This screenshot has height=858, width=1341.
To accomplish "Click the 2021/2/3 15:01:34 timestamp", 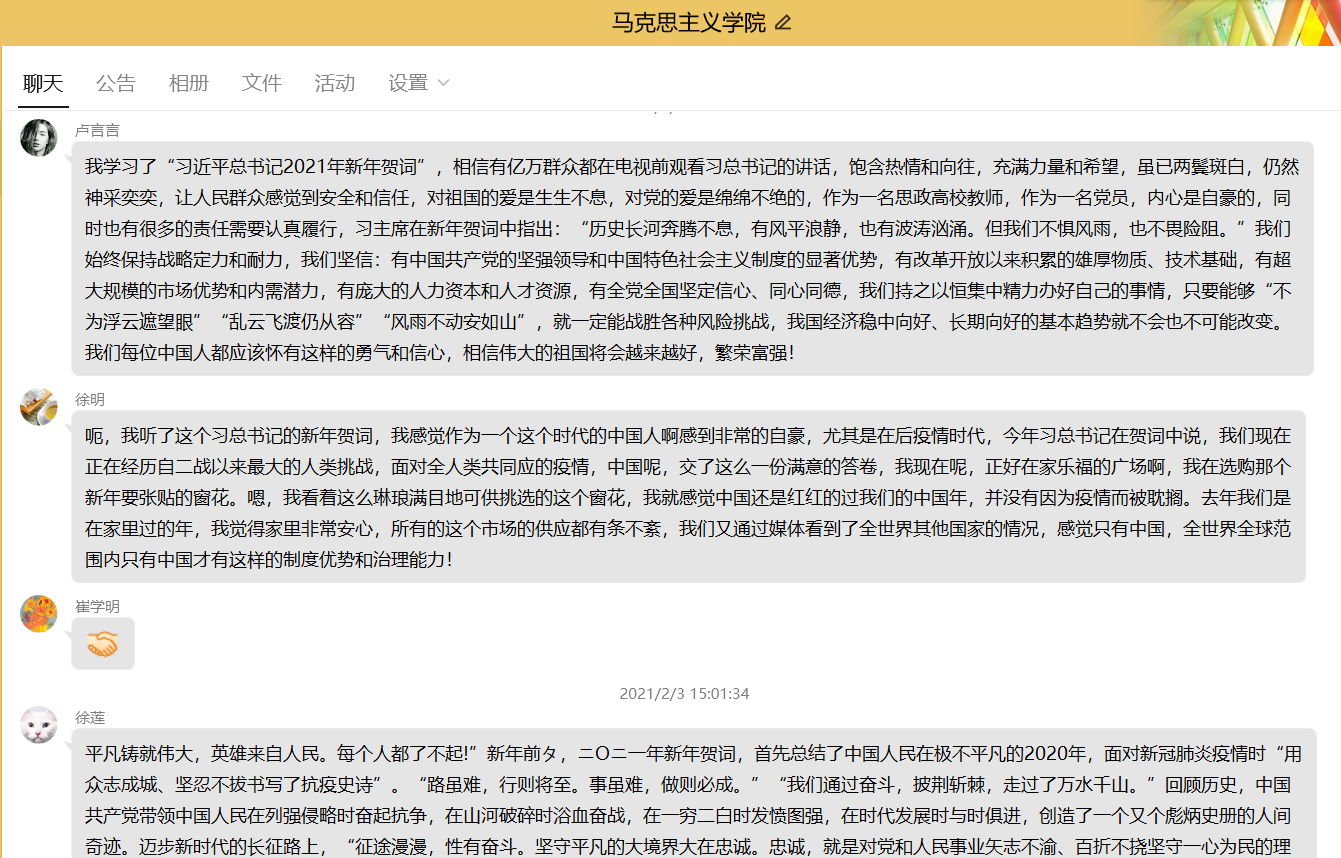I will pyautogui.click(x=684, y=693).
